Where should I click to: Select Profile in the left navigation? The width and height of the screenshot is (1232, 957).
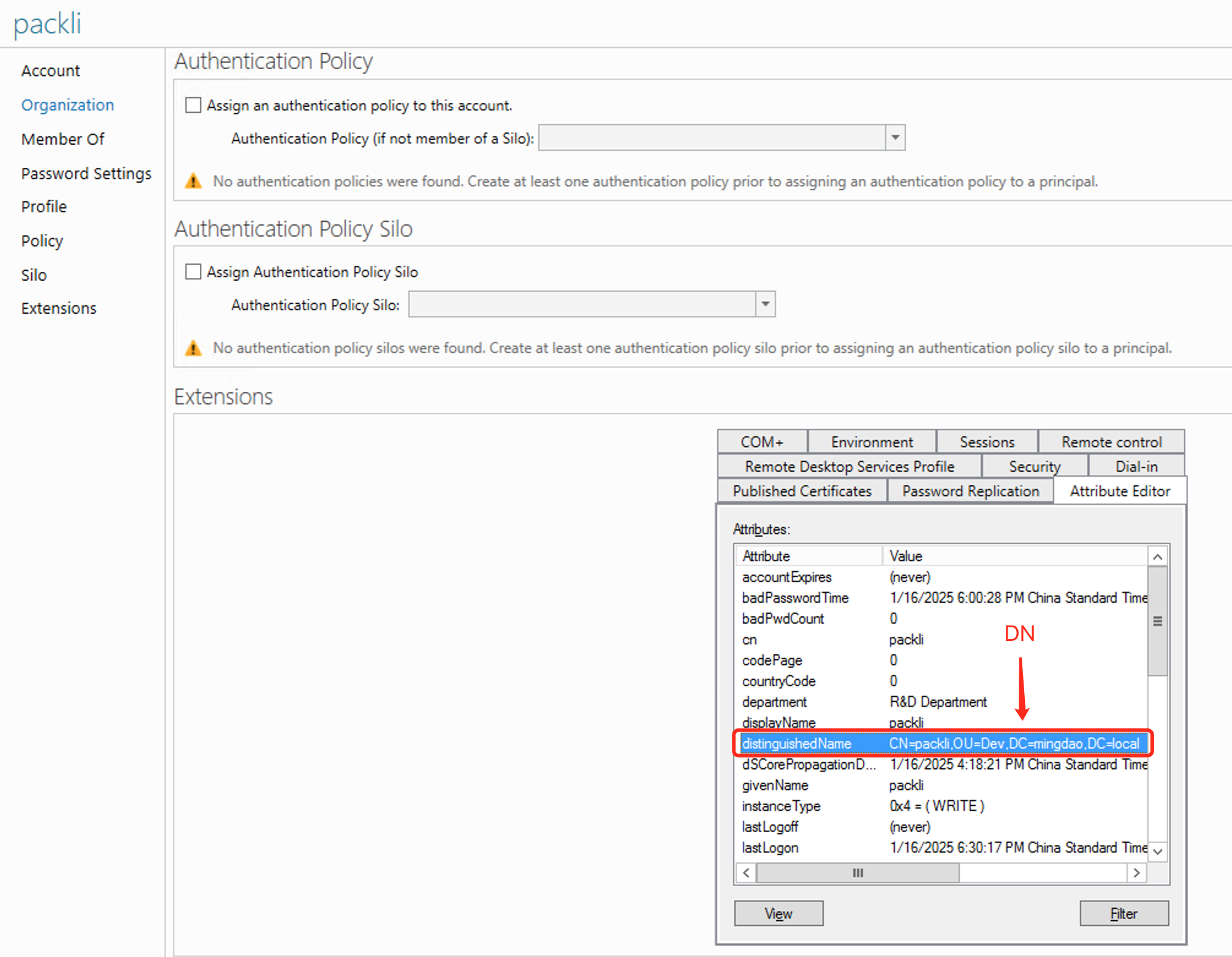44,207
